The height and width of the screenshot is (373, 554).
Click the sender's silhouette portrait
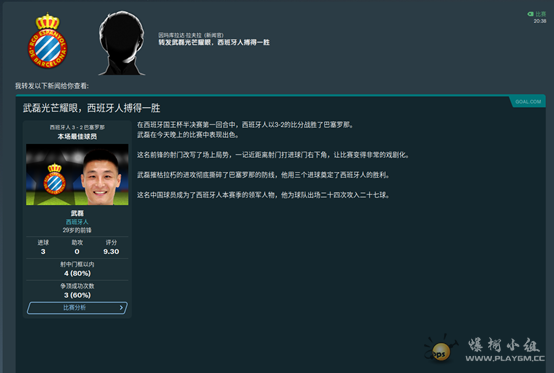[122, 43]
